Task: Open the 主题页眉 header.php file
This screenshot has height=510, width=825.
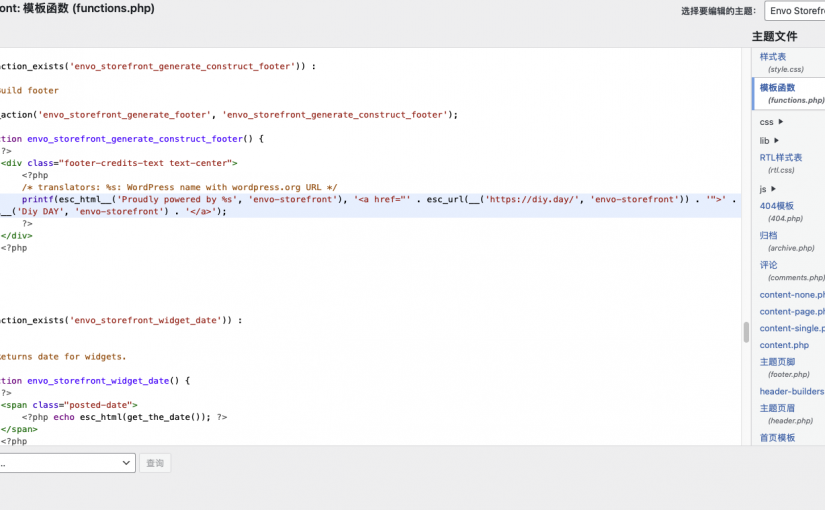Action: [x=778, y=409]
